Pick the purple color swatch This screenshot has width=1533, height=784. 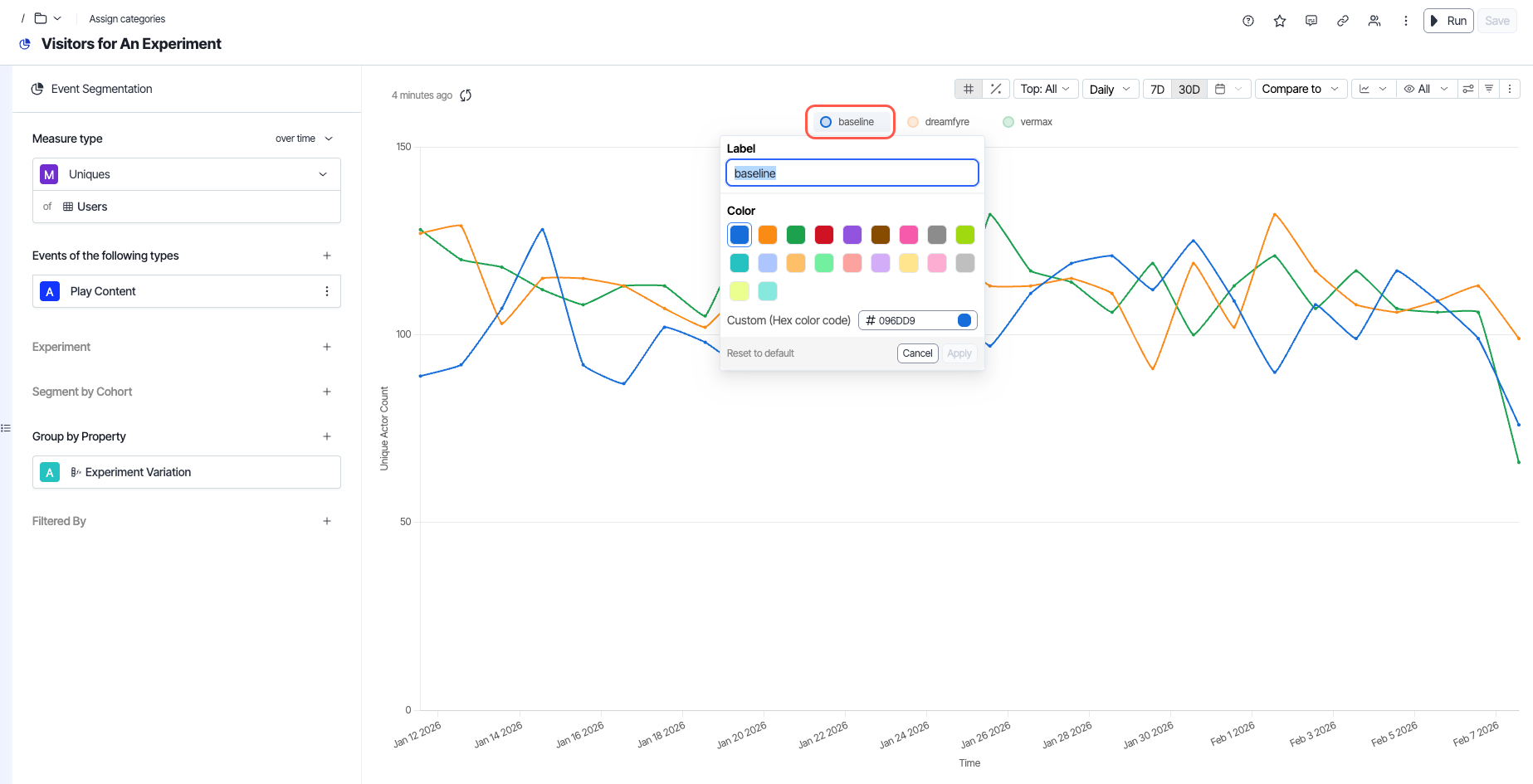(x=852, y=235)
